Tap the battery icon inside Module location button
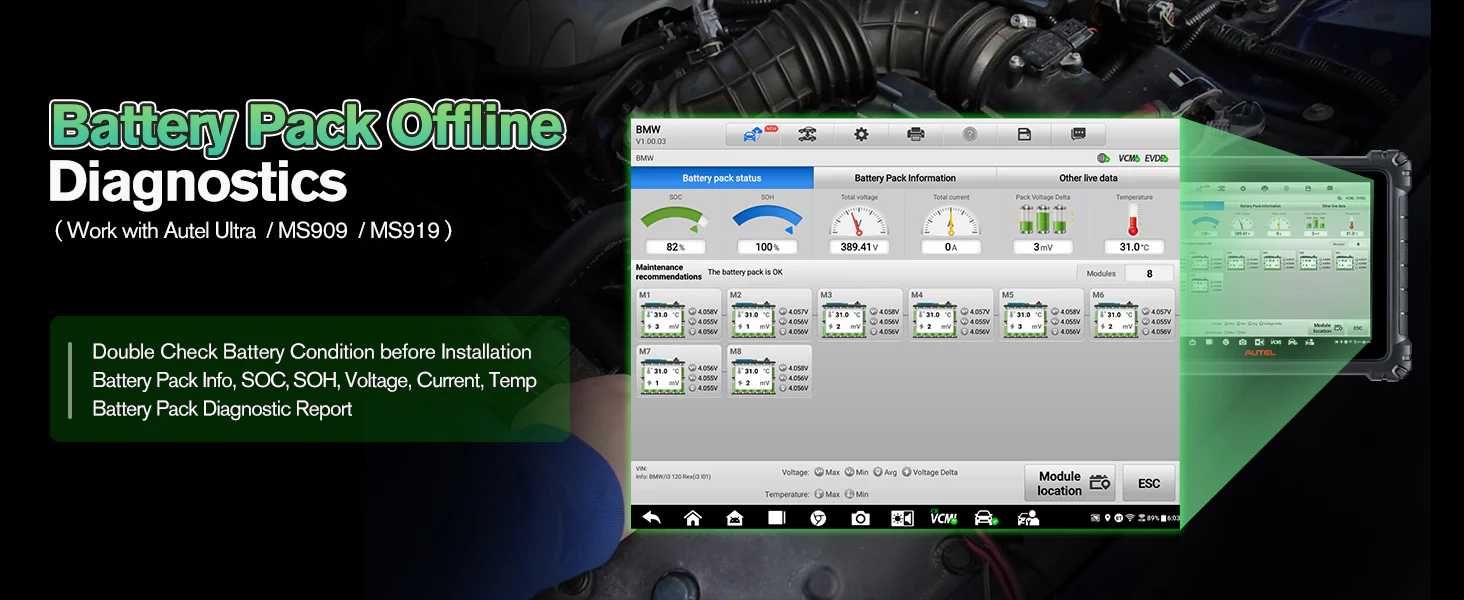The height and width of the screenshot is (600, 1464). (1100, 483)
